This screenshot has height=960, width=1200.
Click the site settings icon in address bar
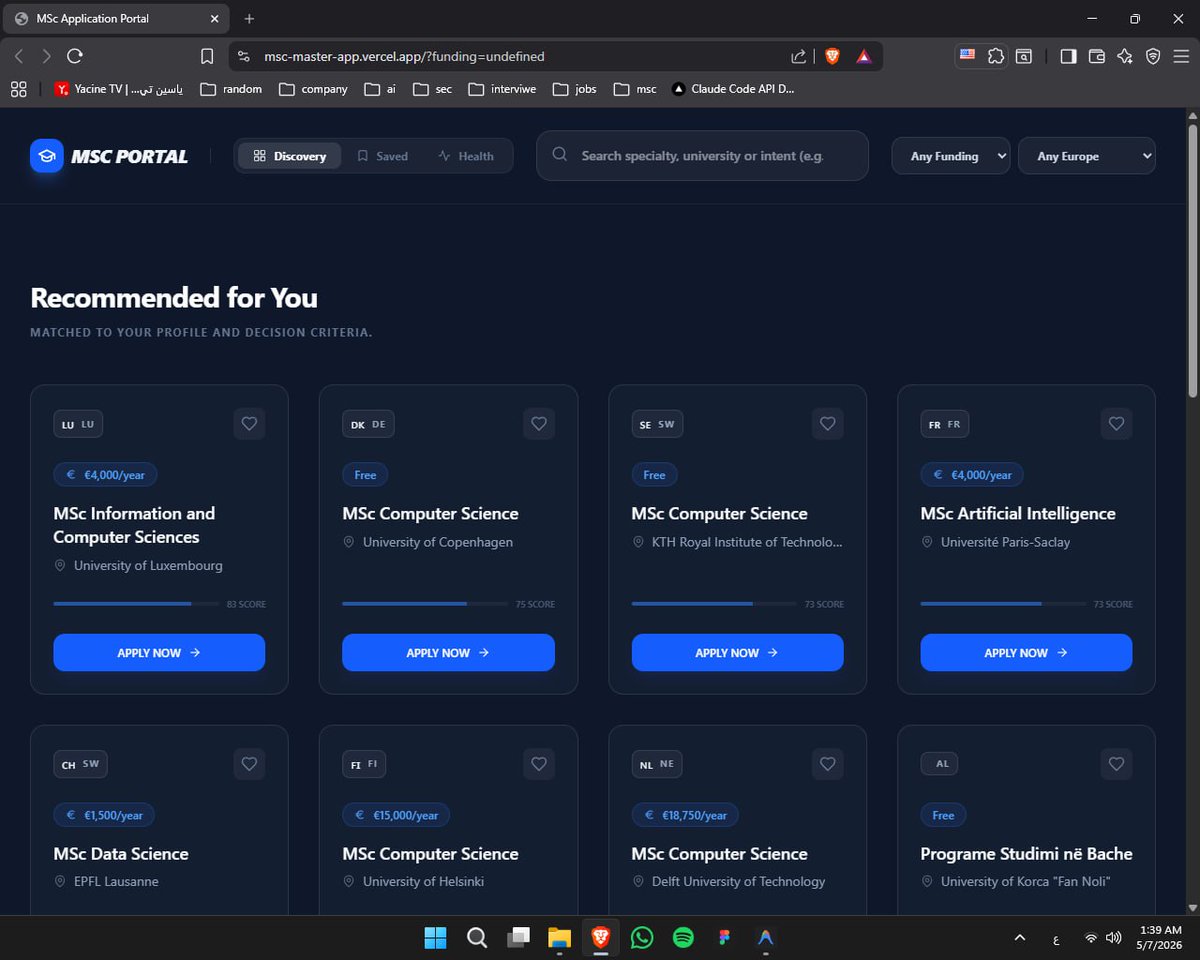tap(244, 56)
